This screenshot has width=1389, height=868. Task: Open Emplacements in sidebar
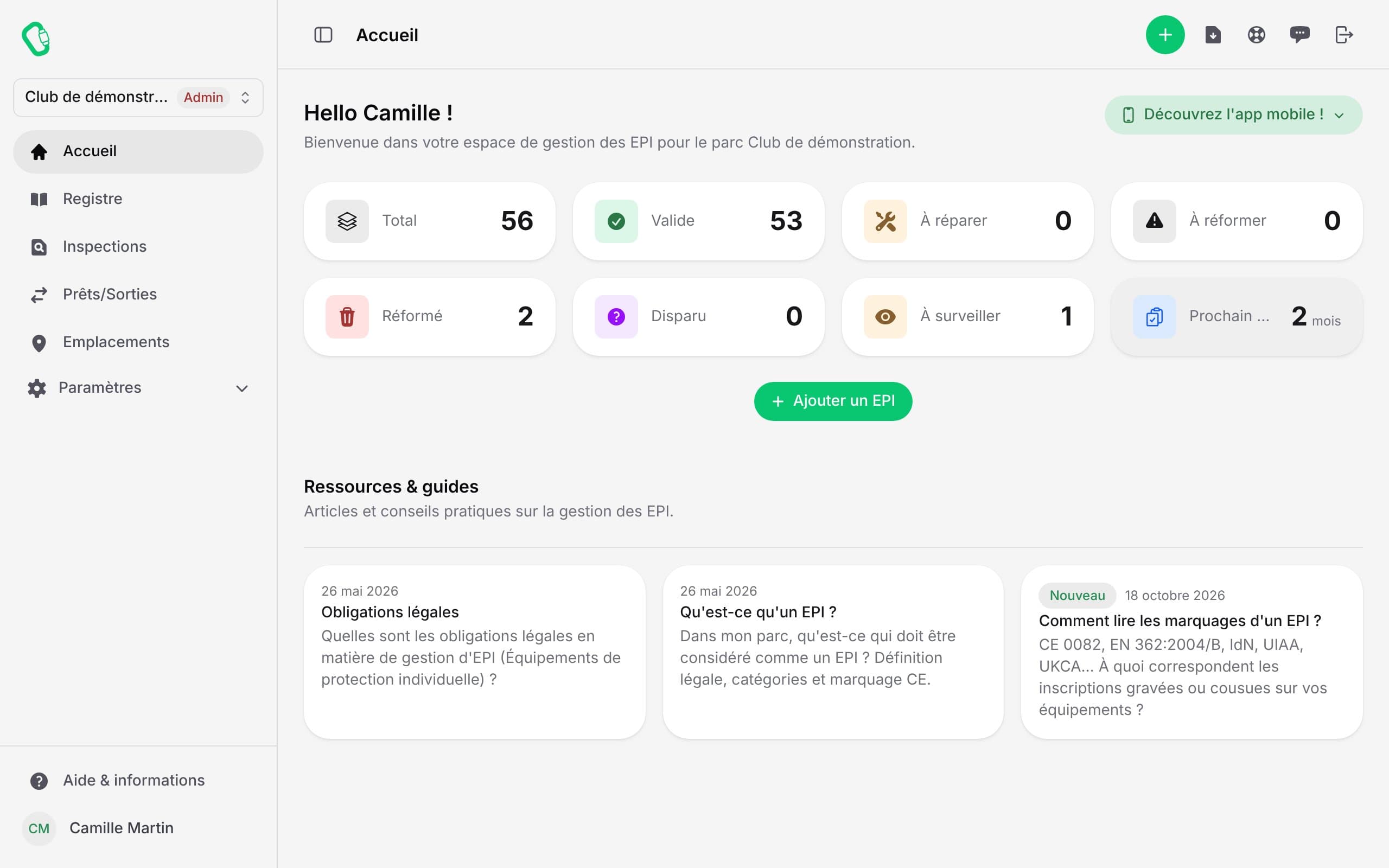tap(138, 343)
